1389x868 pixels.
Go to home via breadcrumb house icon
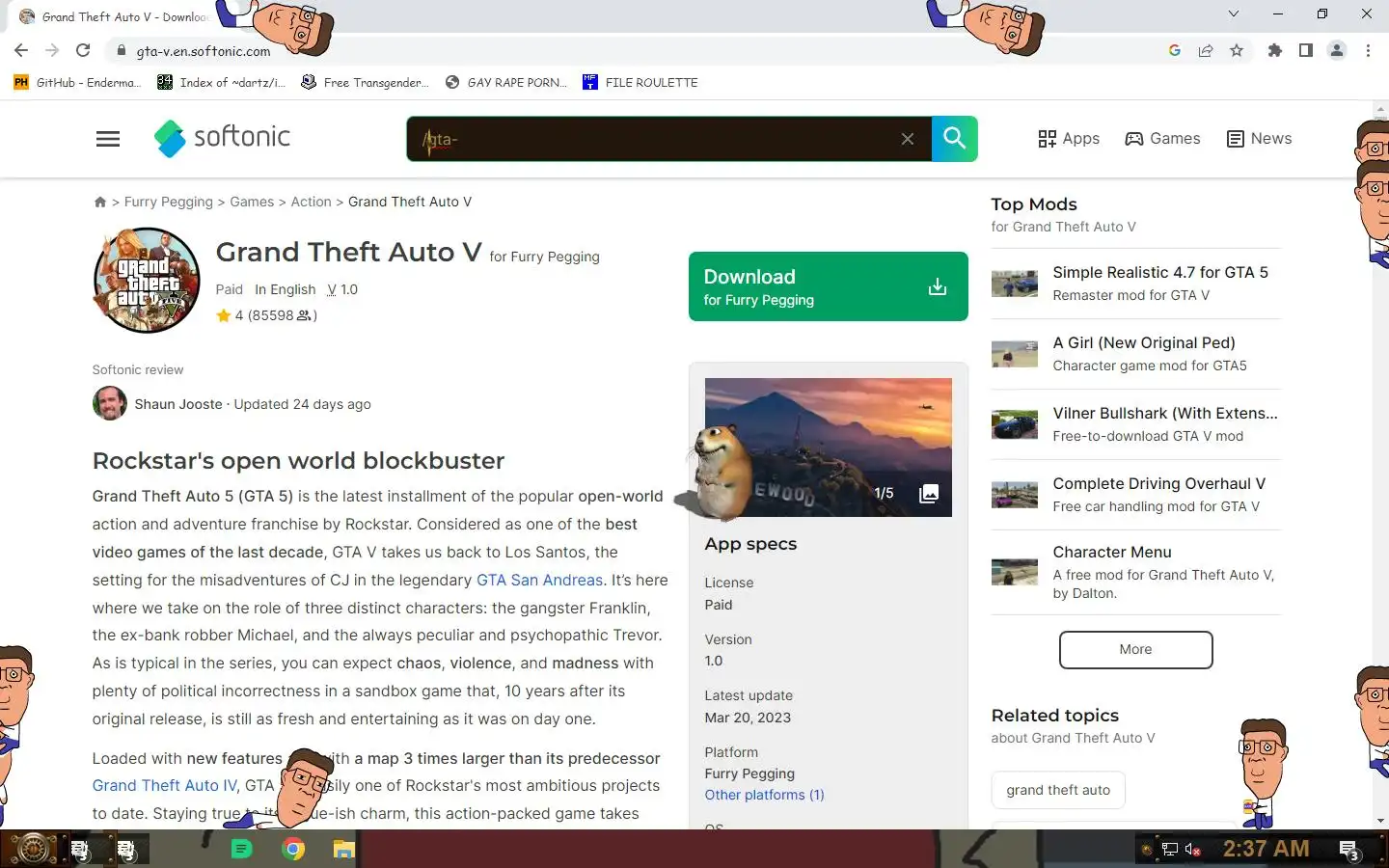click(x=99, y=202)
